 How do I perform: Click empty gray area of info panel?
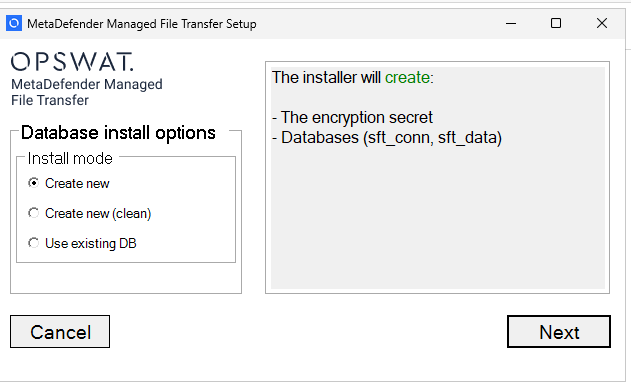[437, 221]
